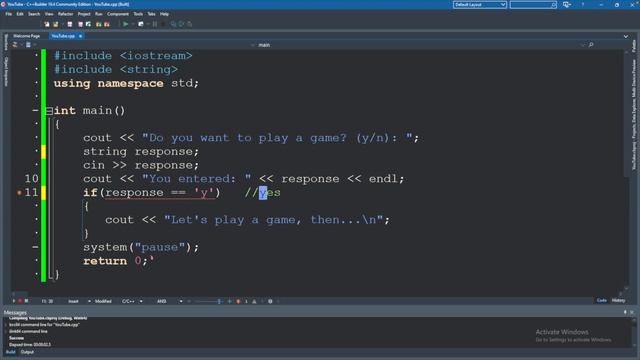This screenshot has height=360, width=640.
Task: Open the Default Layout dropdown
Action: click(x=480, y=4)
